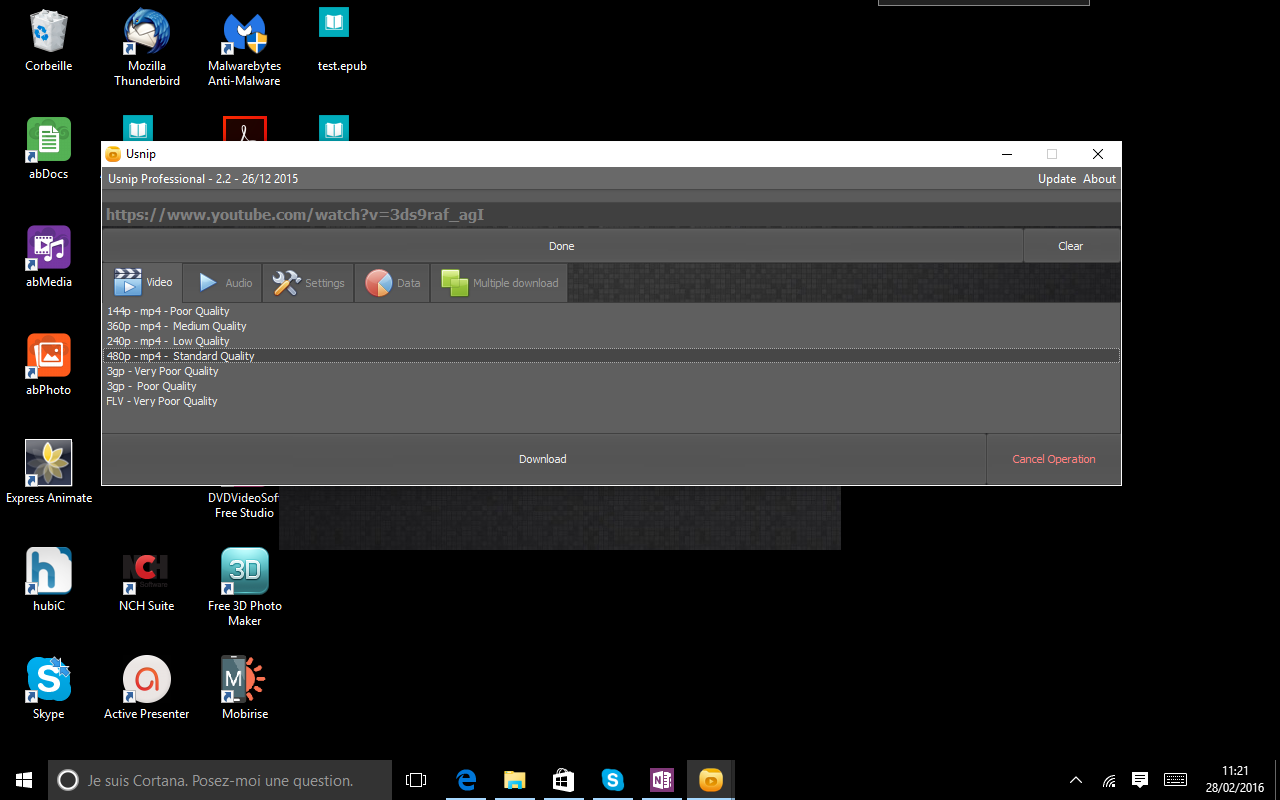Select the Malwarebytes Anti-Malware desktop icon

(245, 48)
